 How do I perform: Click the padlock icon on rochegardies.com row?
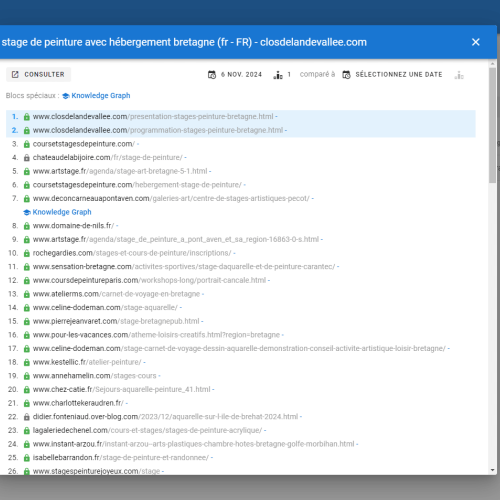27,254
